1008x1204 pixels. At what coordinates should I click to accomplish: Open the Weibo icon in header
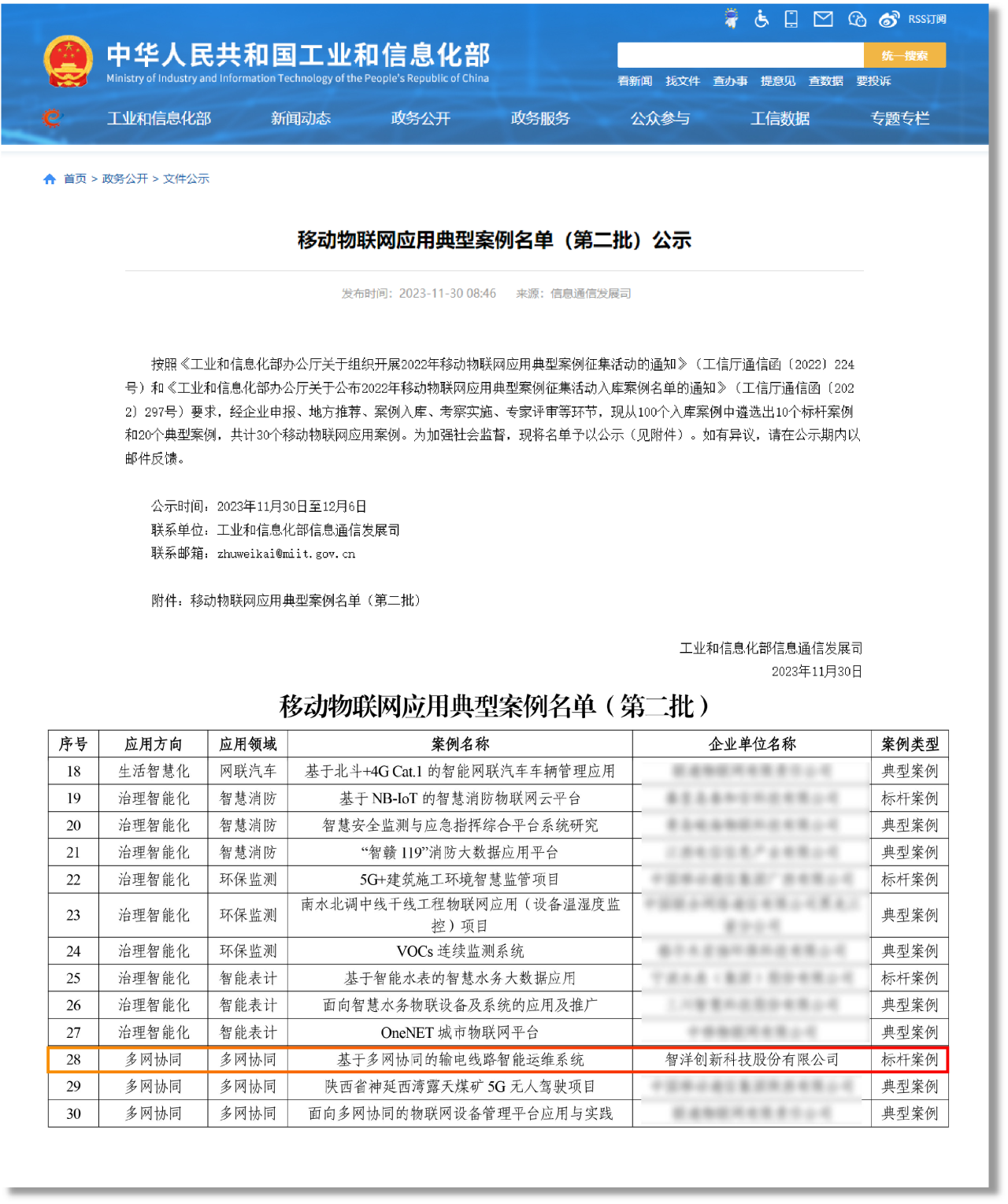click(x=889, y=19)
